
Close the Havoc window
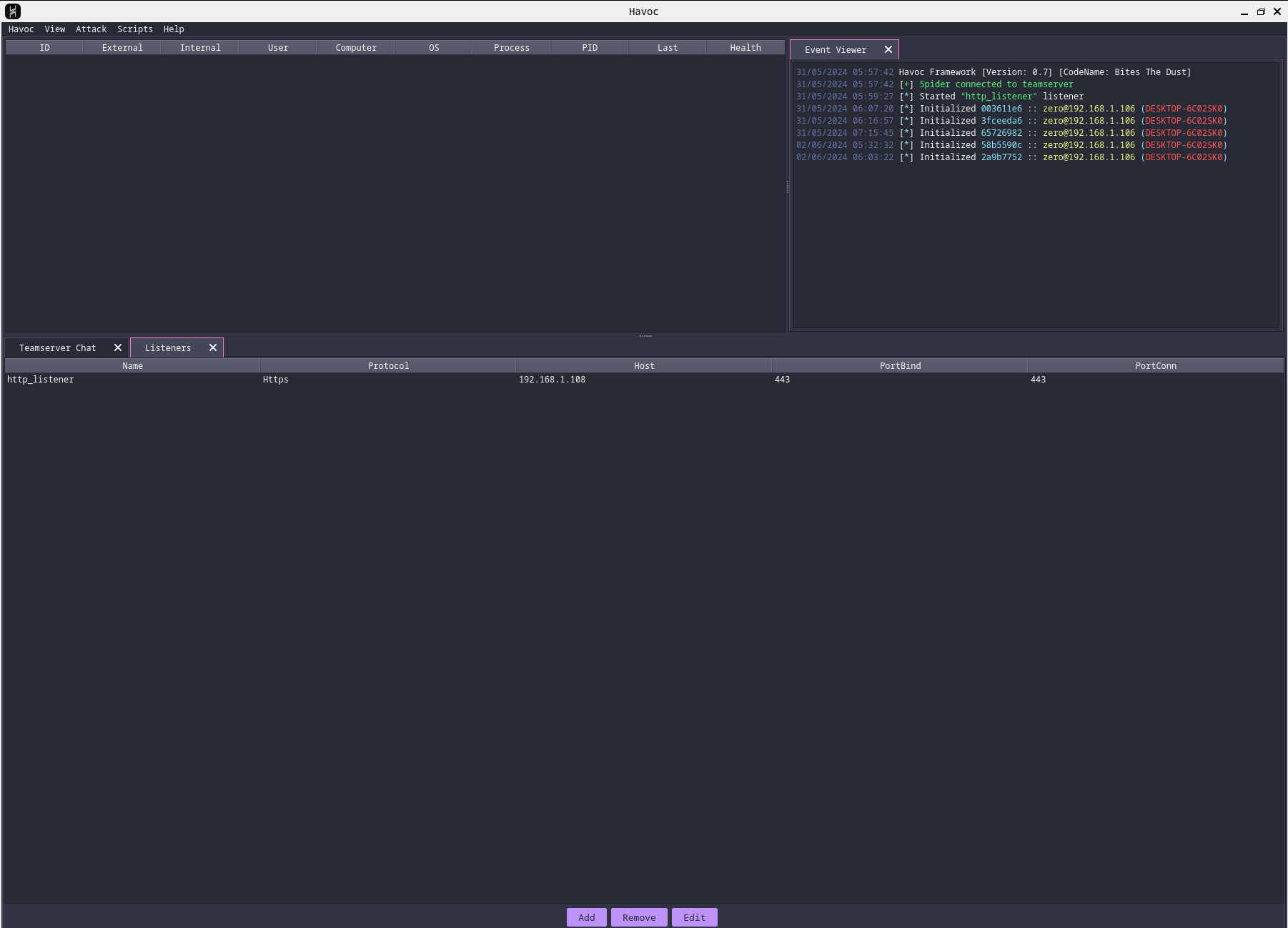pyautogui.click(x=1277, y=11)
